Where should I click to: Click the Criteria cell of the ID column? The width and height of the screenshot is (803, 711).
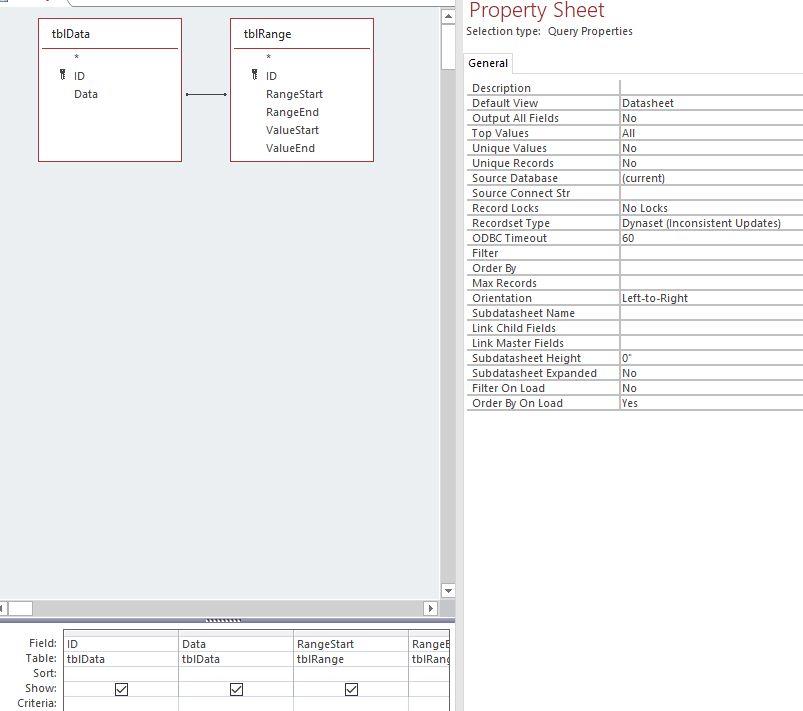[121, 704]
